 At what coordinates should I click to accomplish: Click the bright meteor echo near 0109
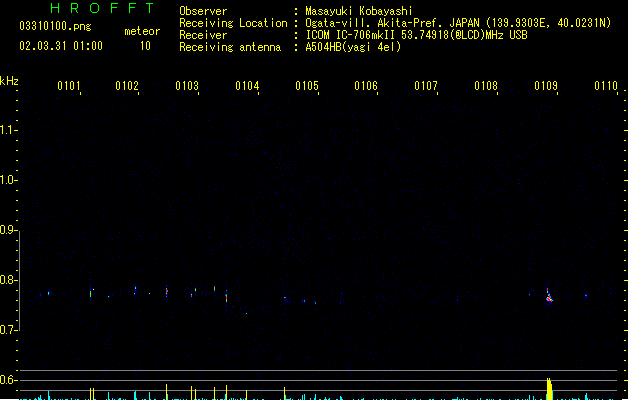click(x=549, y=296)
